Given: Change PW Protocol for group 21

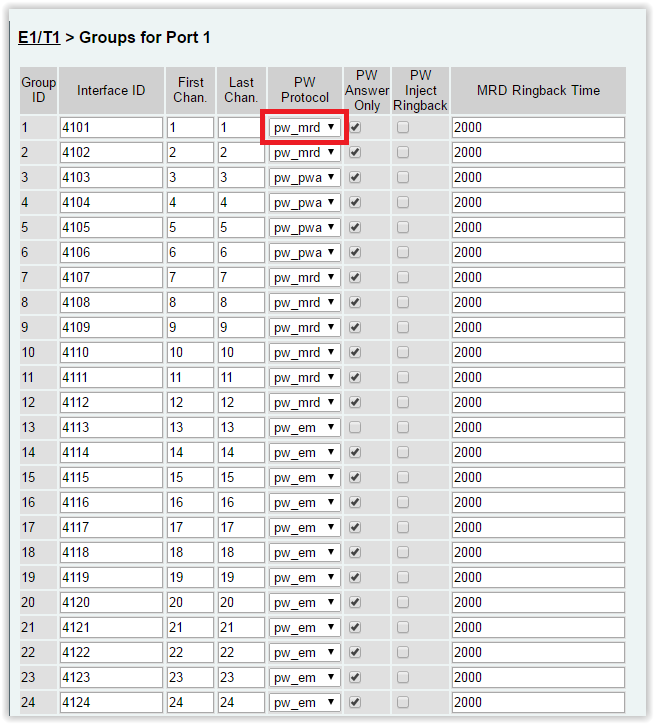Looking at the screenshot, I should point(304,627).
